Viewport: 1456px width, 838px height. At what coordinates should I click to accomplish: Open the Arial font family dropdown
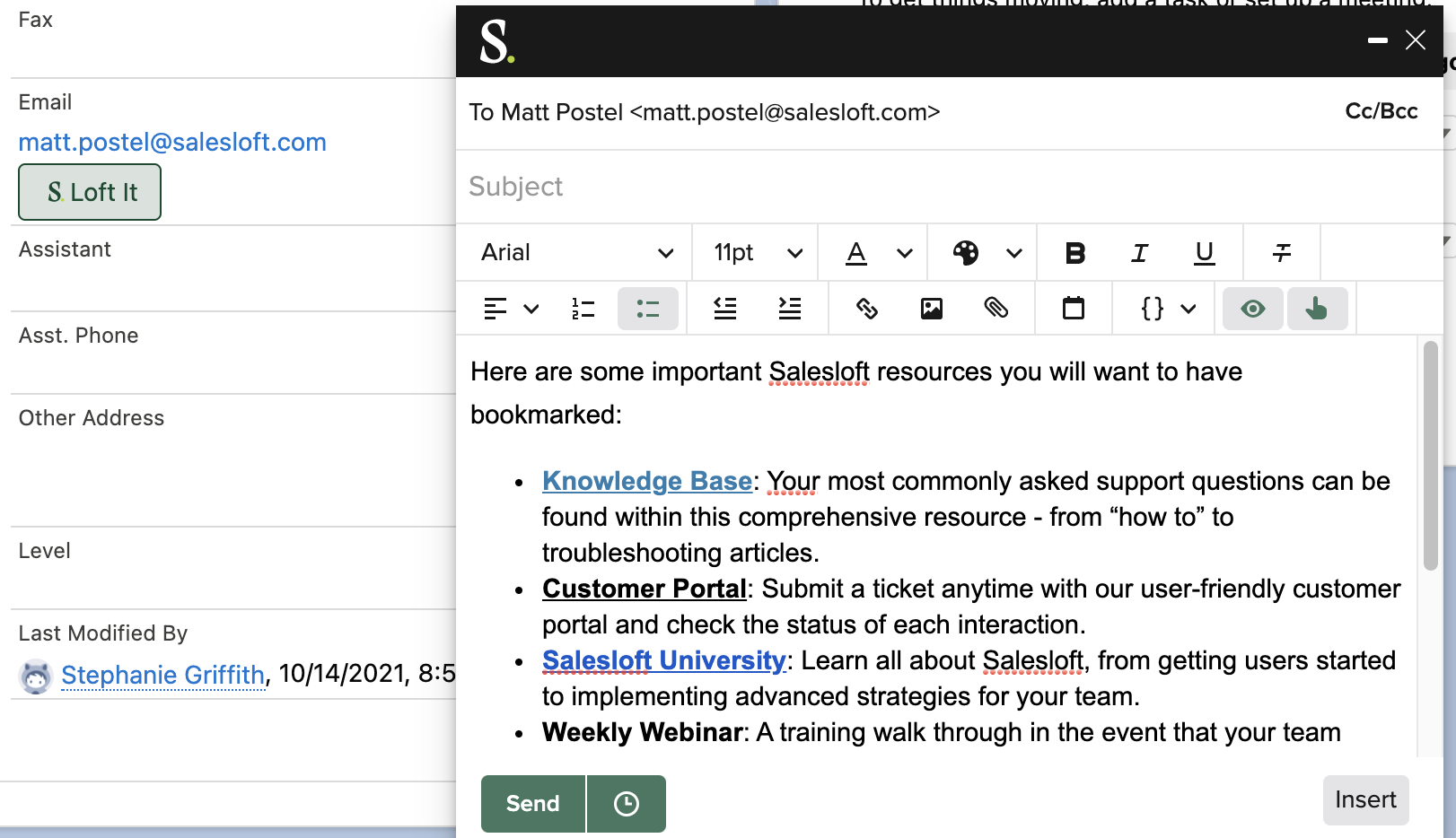point(576,253)
